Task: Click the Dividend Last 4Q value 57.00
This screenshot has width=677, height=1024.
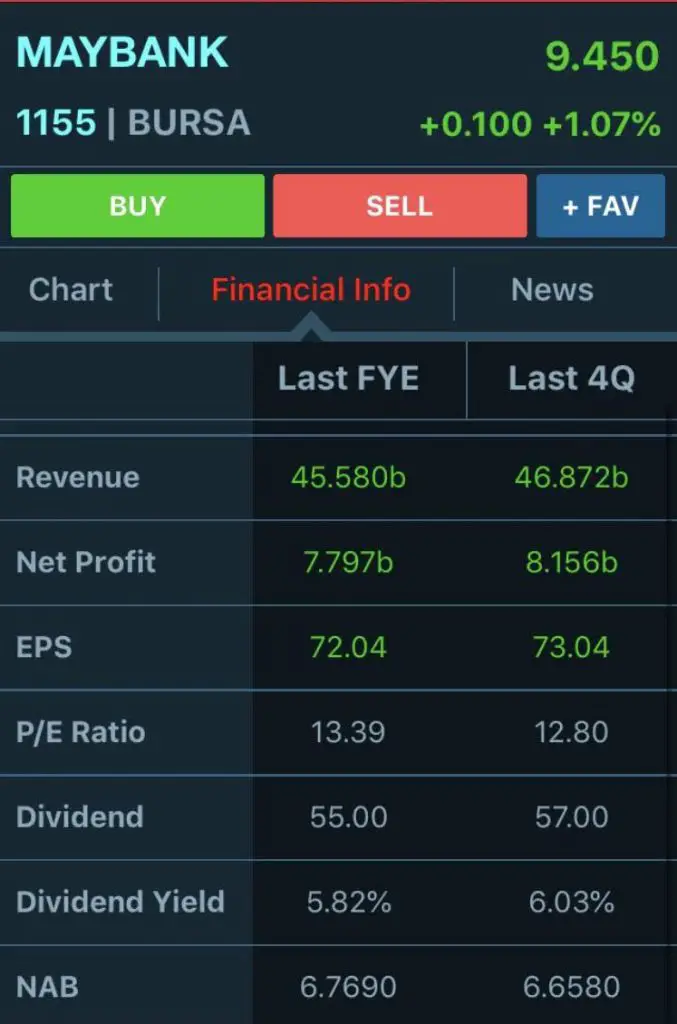Action: click(x=571, y=817)
